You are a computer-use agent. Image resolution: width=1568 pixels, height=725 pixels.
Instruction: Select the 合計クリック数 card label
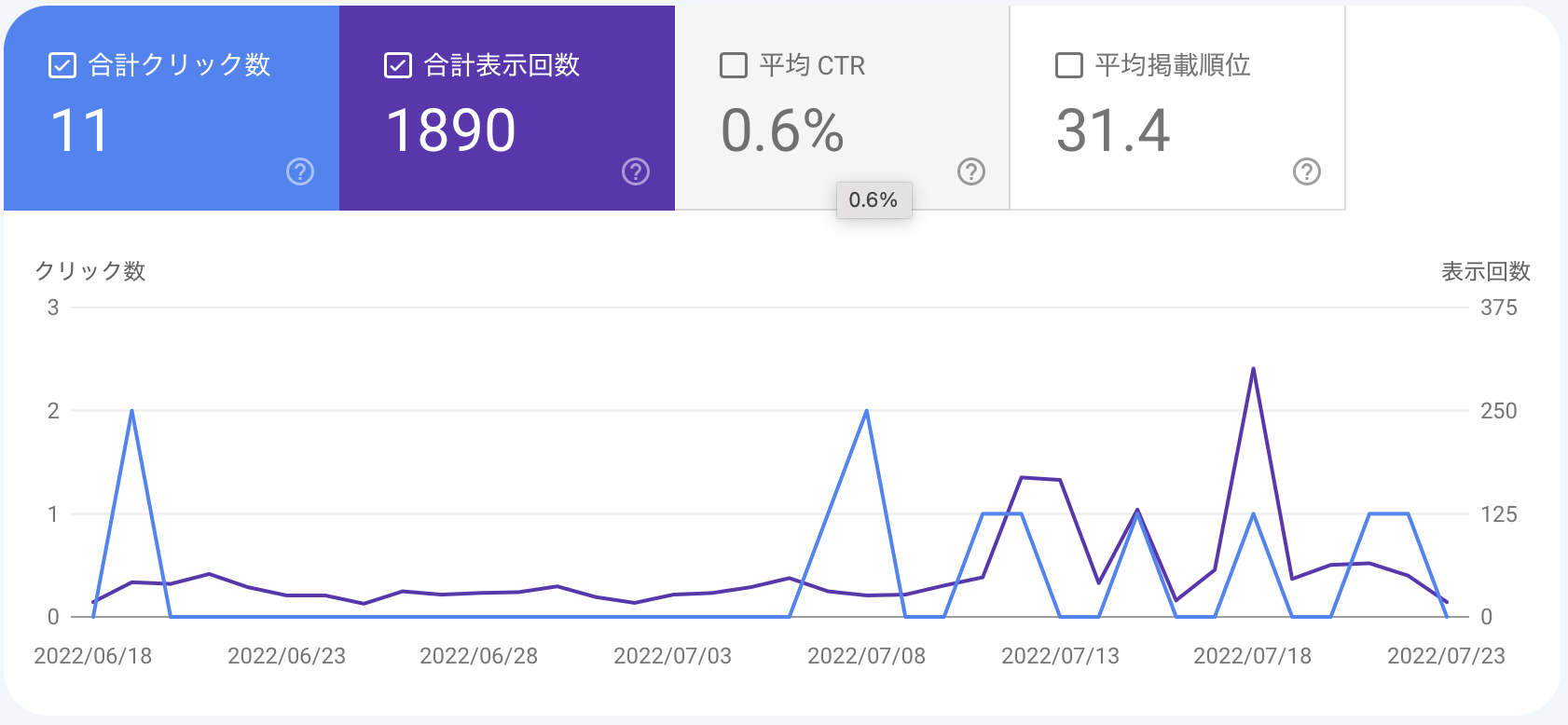pos(179,65)
